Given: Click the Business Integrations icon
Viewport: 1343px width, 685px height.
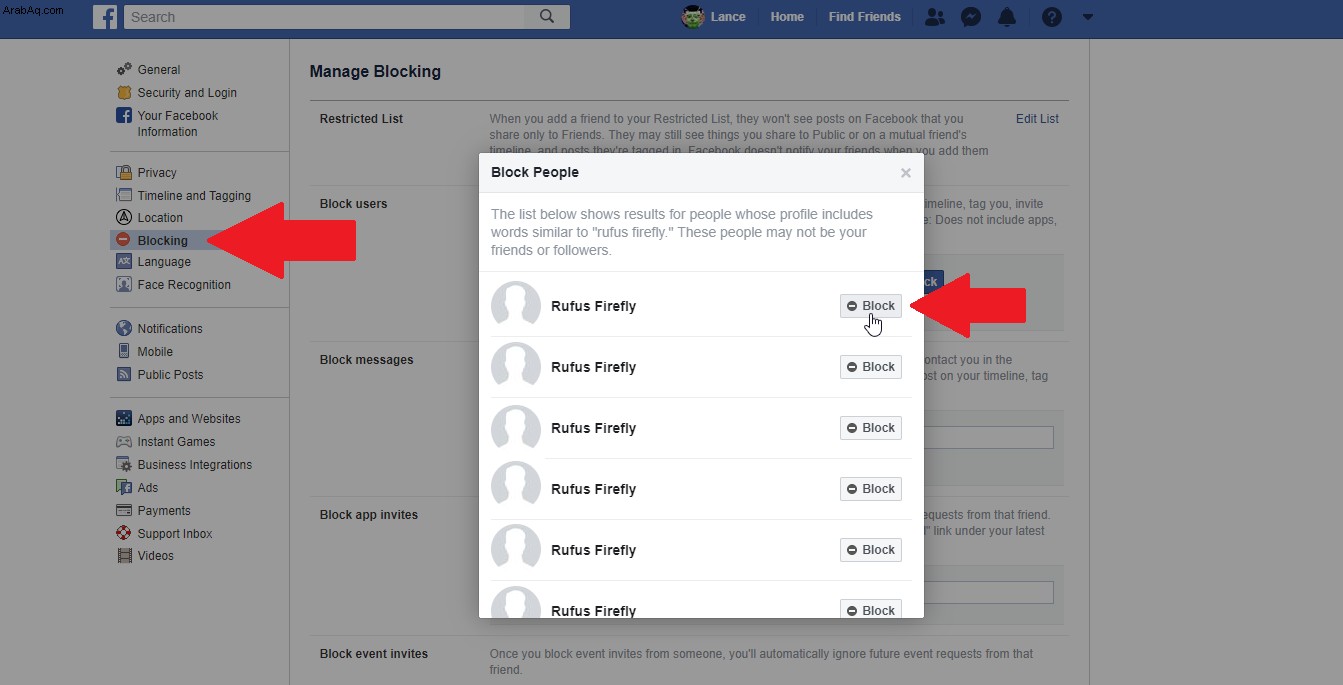Looking at the screenshot, I should [124, 465].
